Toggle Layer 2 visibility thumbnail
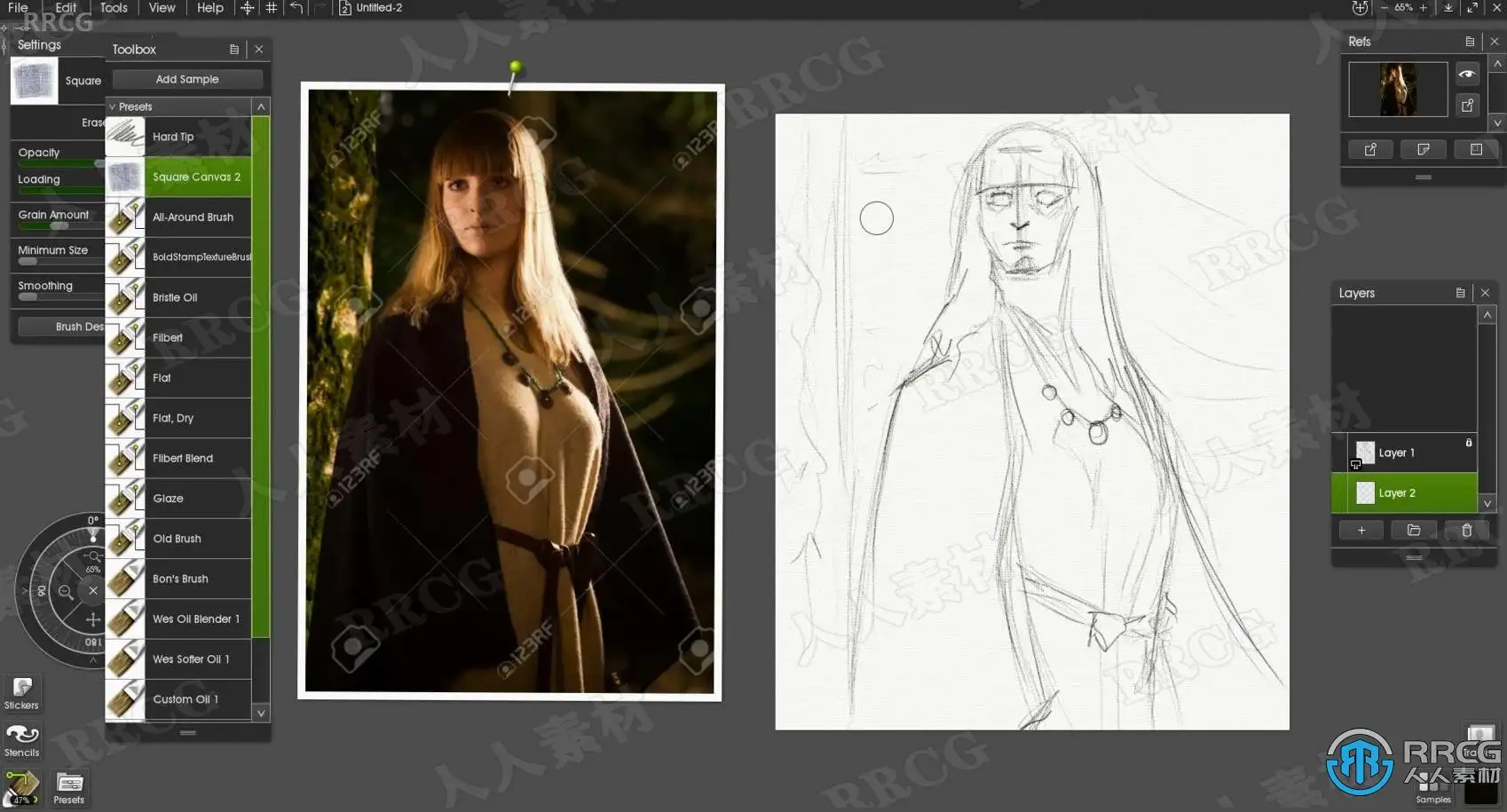1507x812 pixels. pyautogui.click(x=1366, y=493)
